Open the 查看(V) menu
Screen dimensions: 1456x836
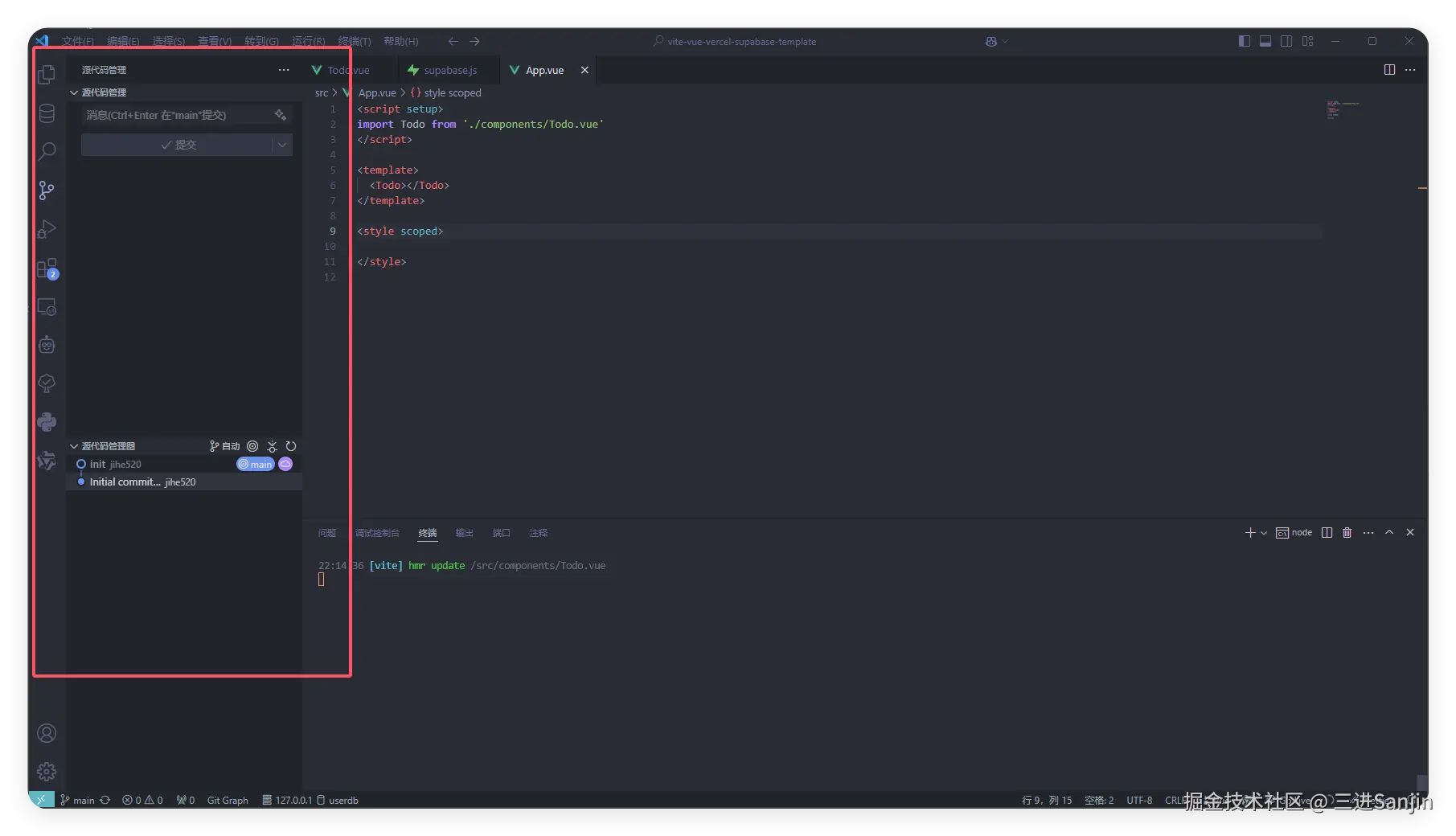pos(215,41)
